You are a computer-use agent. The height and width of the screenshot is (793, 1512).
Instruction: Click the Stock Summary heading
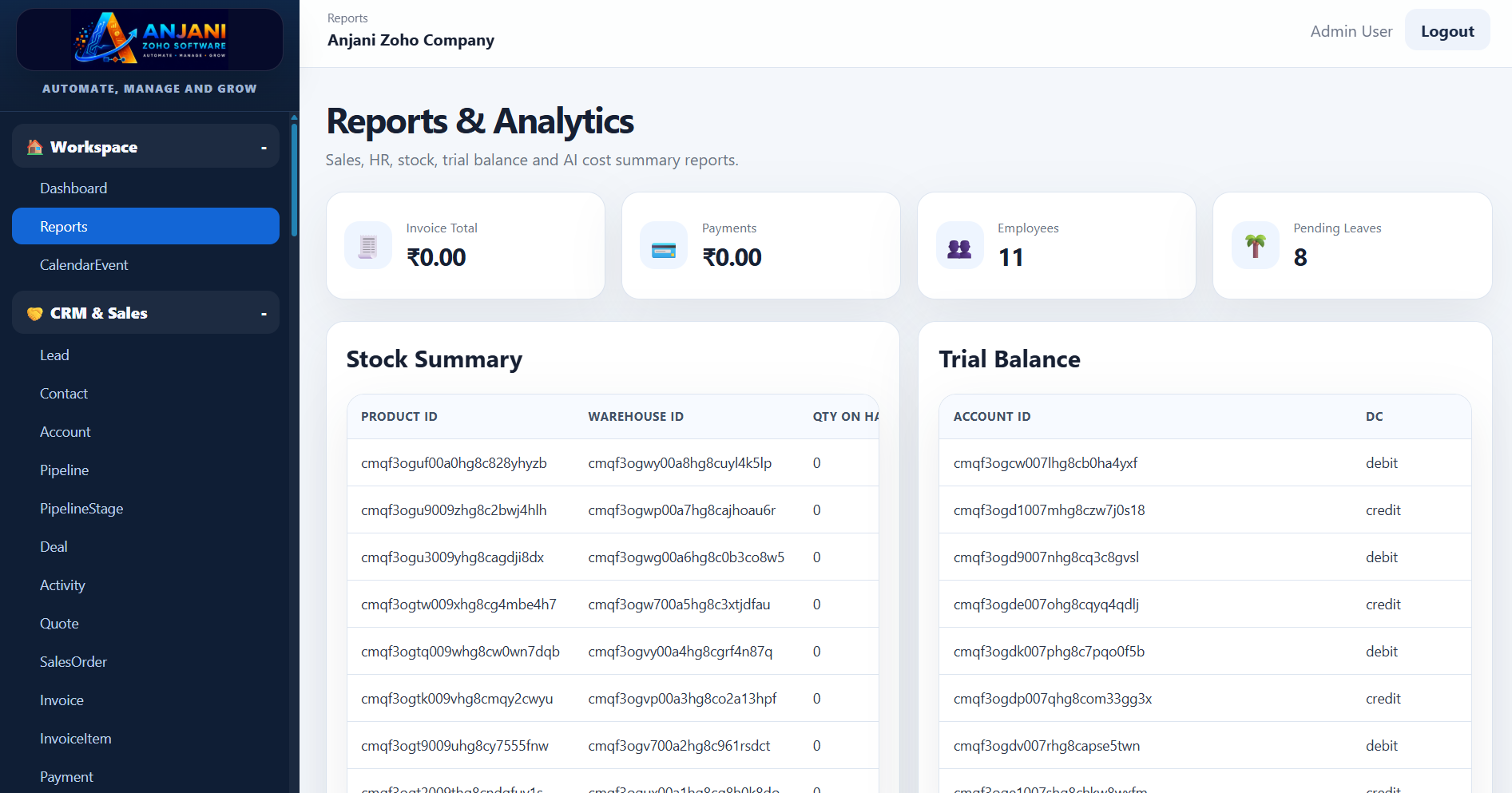435,359
